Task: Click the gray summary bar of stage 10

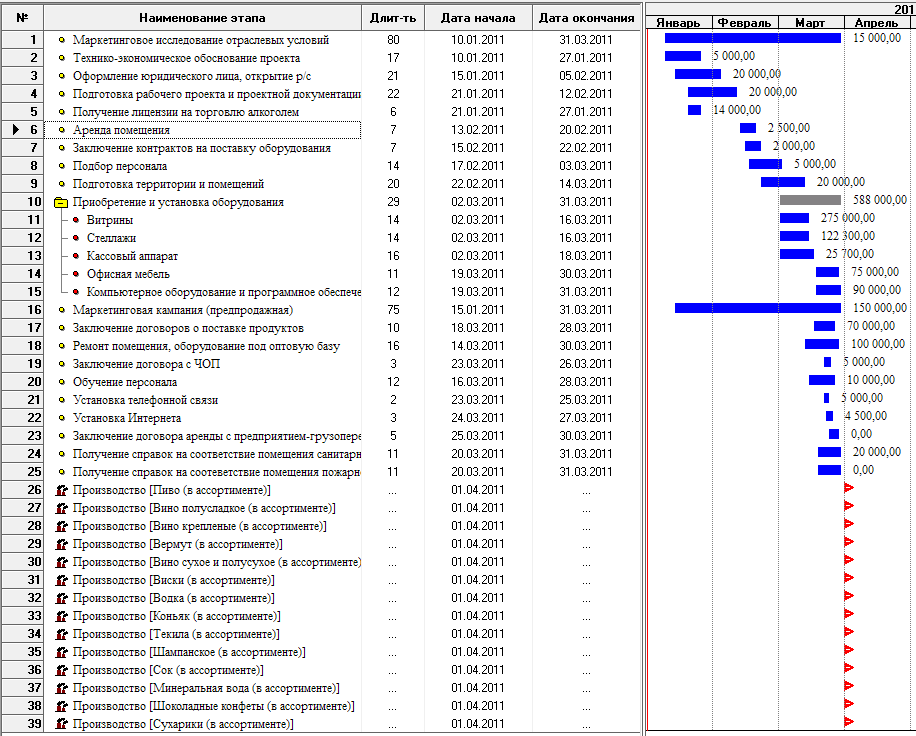Action: click(810, 200)
